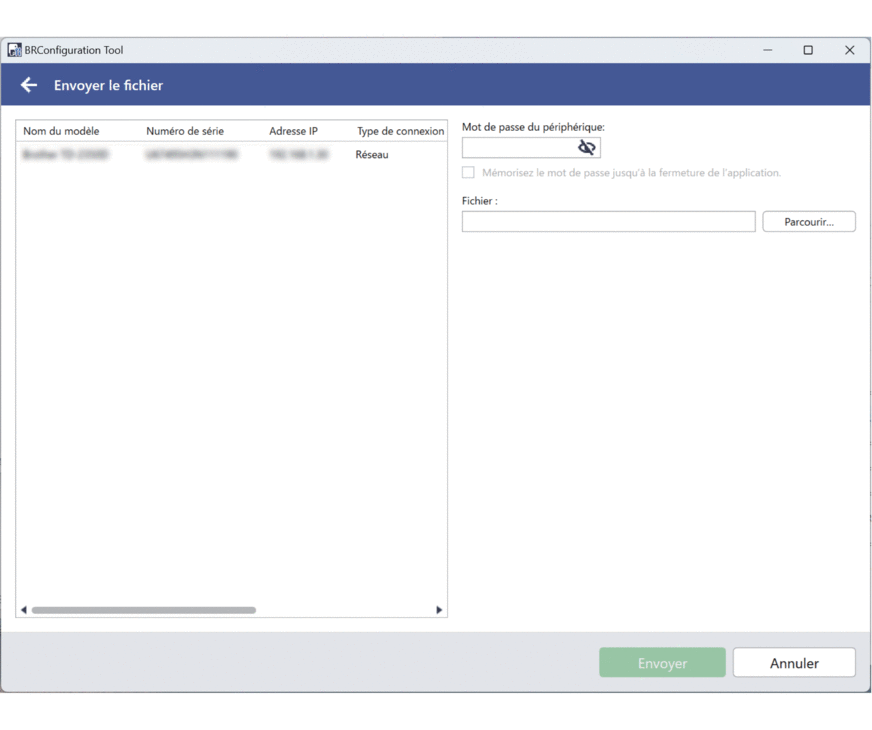Viewport: 872px width, 730px height.
Task: Click the horizontal scrollbar left arrow
Action: pos(24,610)
